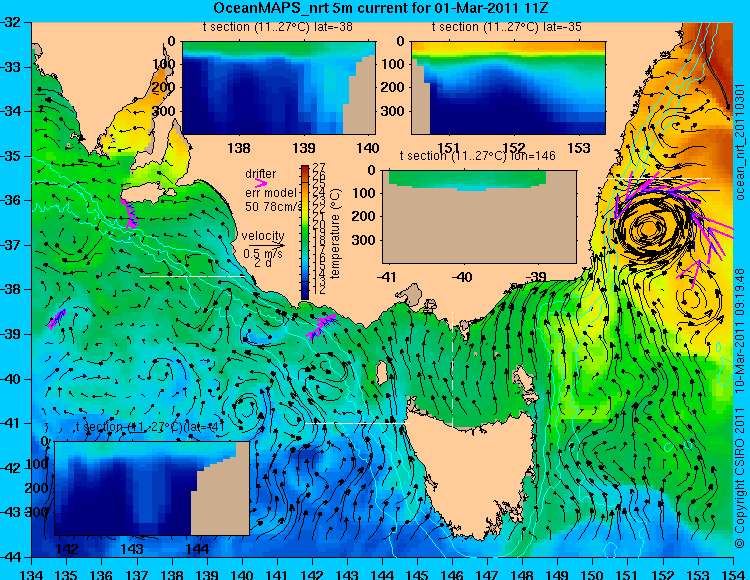Click the '134' longitude label on bottom axis
The image size is (750, 580).
pyautogui.click(x=32, y=574)
